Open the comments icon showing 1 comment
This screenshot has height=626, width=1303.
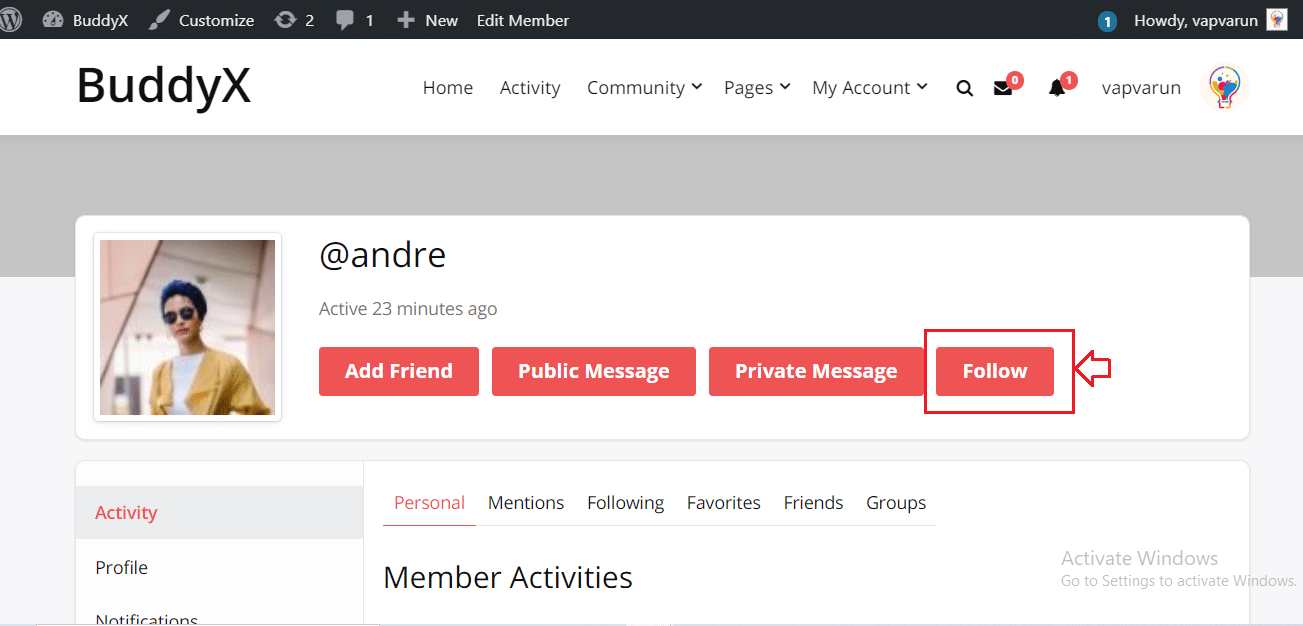354,19
